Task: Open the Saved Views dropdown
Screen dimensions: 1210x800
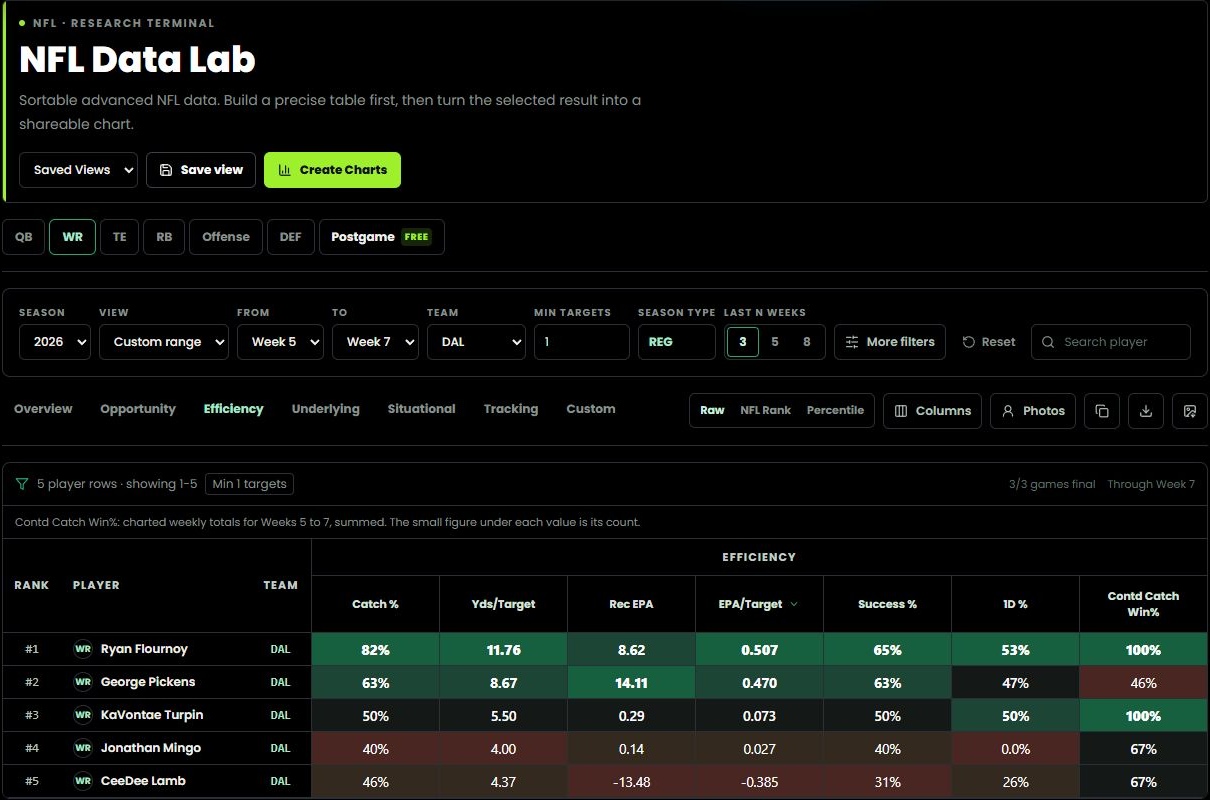Action: (x=78, y=170)
